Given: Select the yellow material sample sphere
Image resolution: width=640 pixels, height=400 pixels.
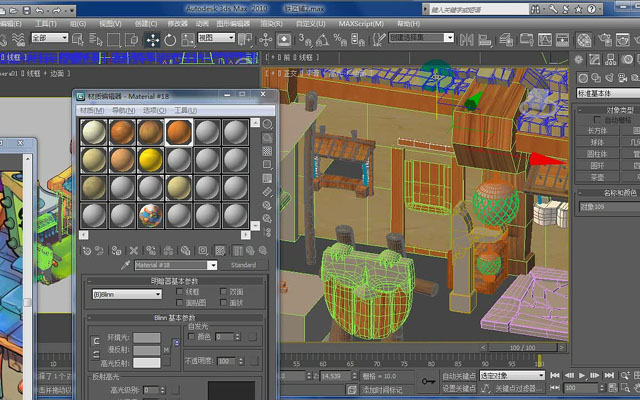Looking at the screenshot, I should click(151, 160).
